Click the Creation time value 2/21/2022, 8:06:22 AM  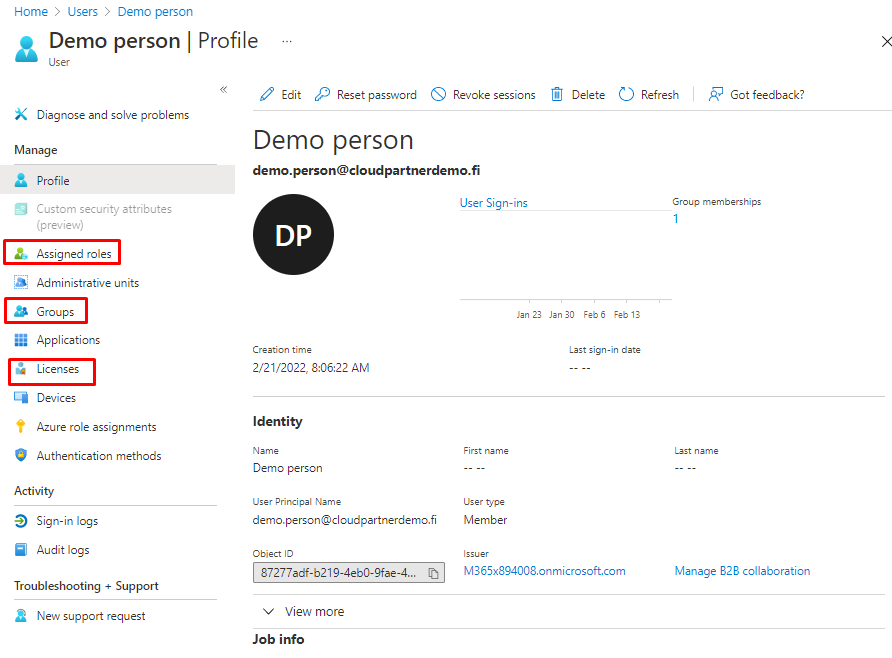click(311, 367)
